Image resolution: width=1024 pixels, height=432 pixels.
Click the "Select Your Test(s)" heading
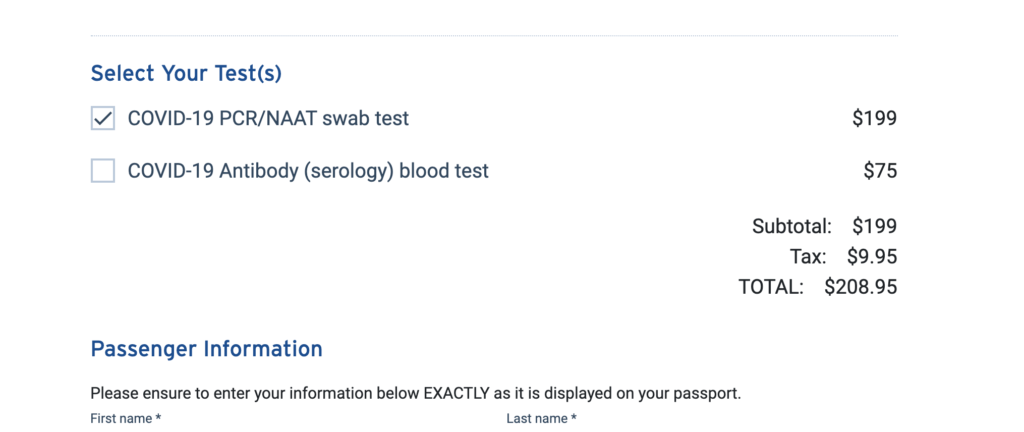[x=186, y=74]
